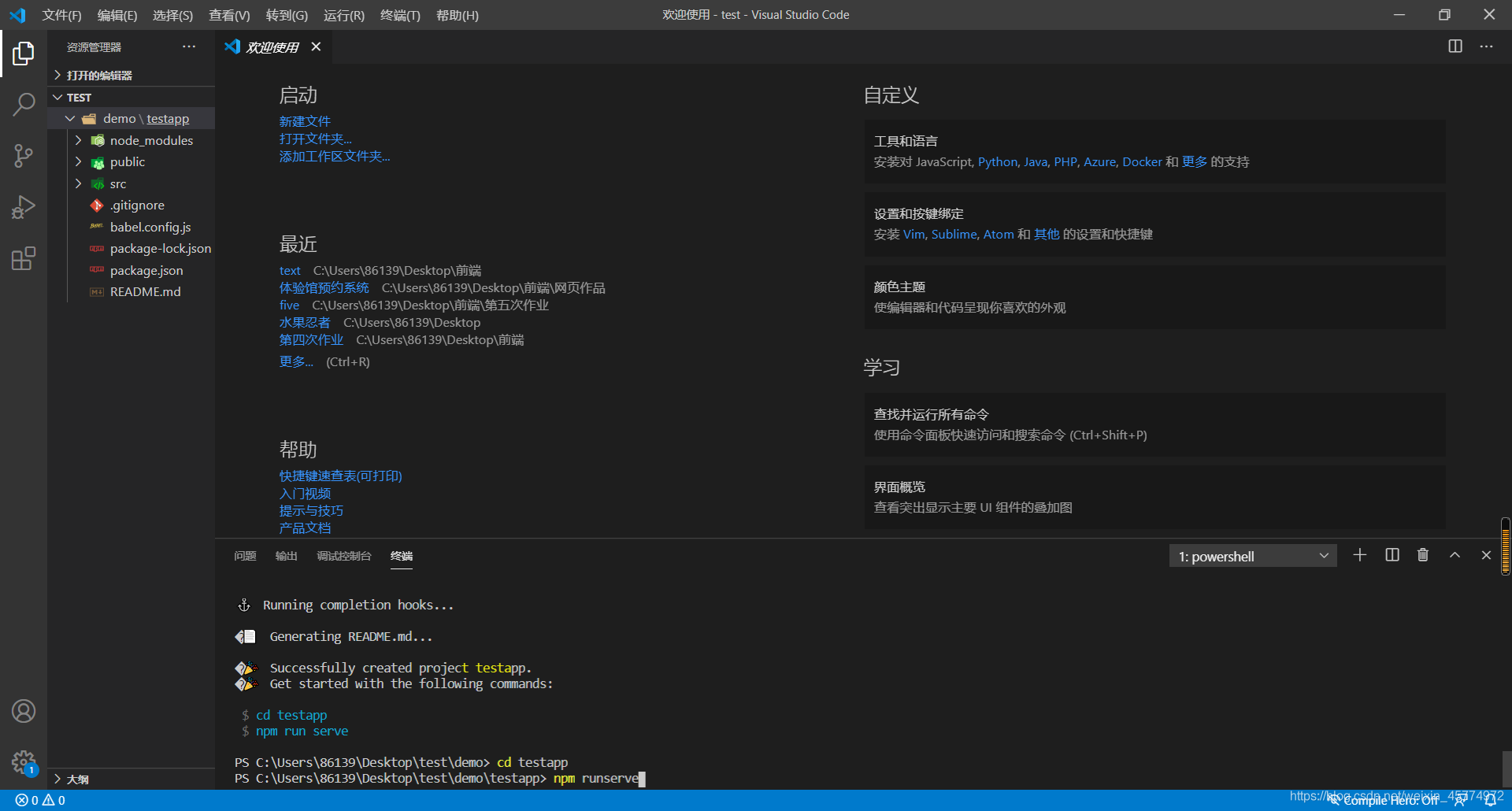Click the errors count in status bar

tap(27, 800)
